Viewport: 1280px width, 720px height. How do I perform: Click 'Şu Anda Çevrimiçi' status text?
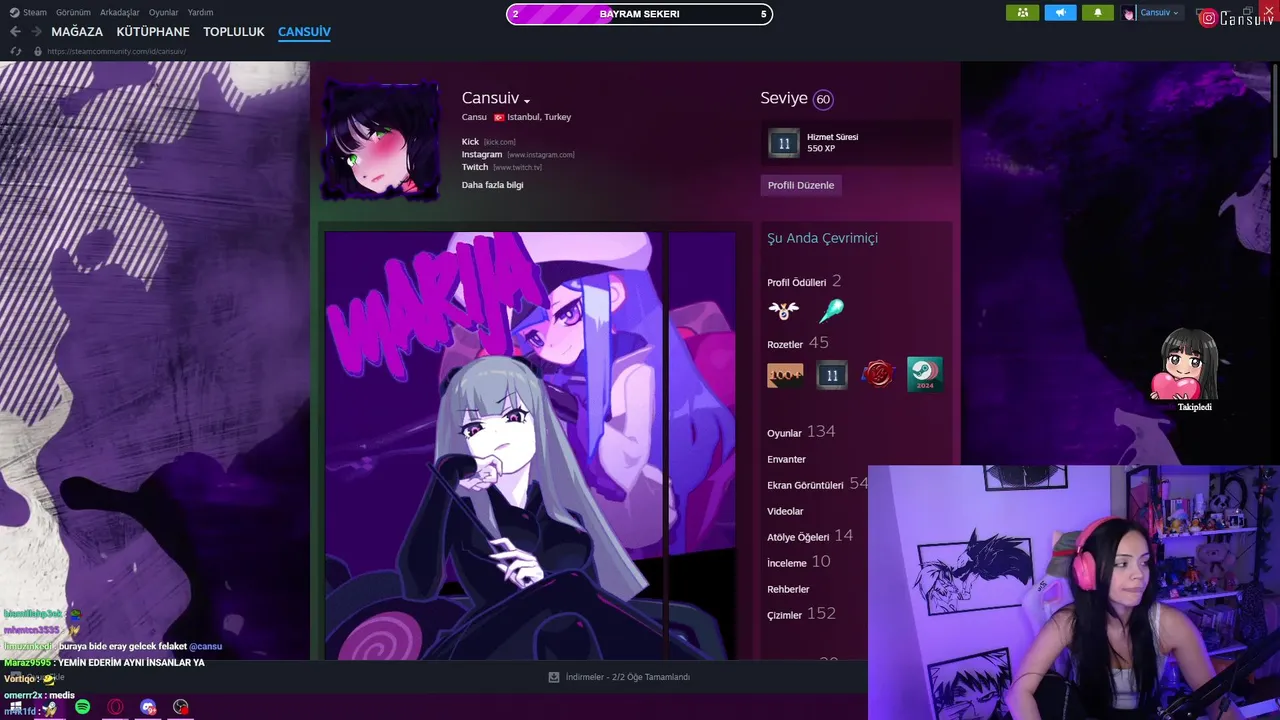point(822,238)
